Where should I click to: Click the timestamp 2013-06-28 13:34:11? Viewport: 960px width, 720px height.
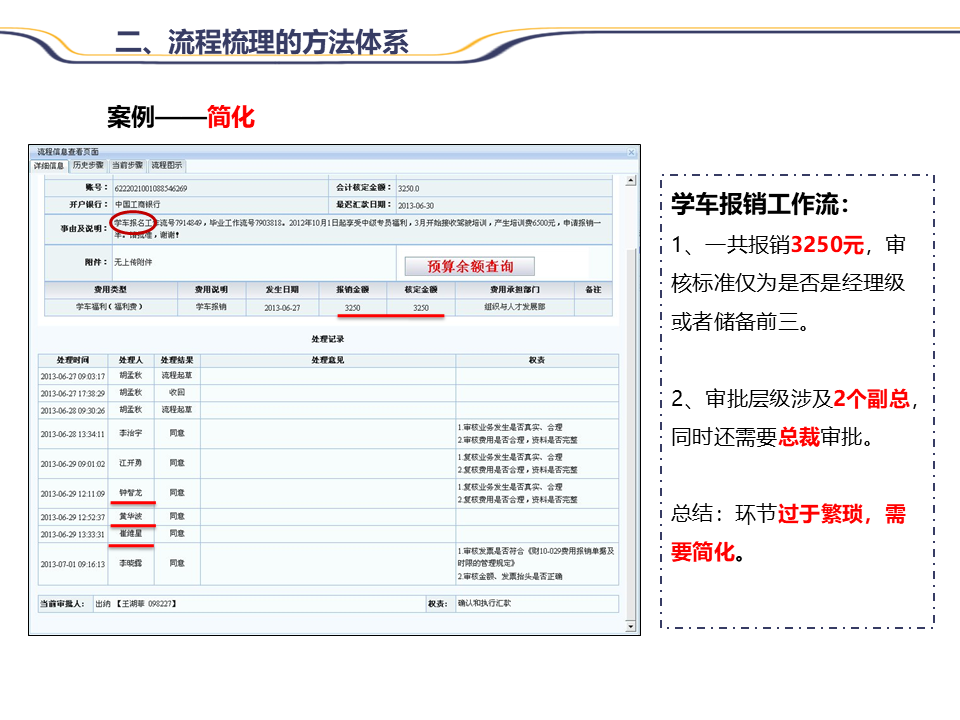73,434
